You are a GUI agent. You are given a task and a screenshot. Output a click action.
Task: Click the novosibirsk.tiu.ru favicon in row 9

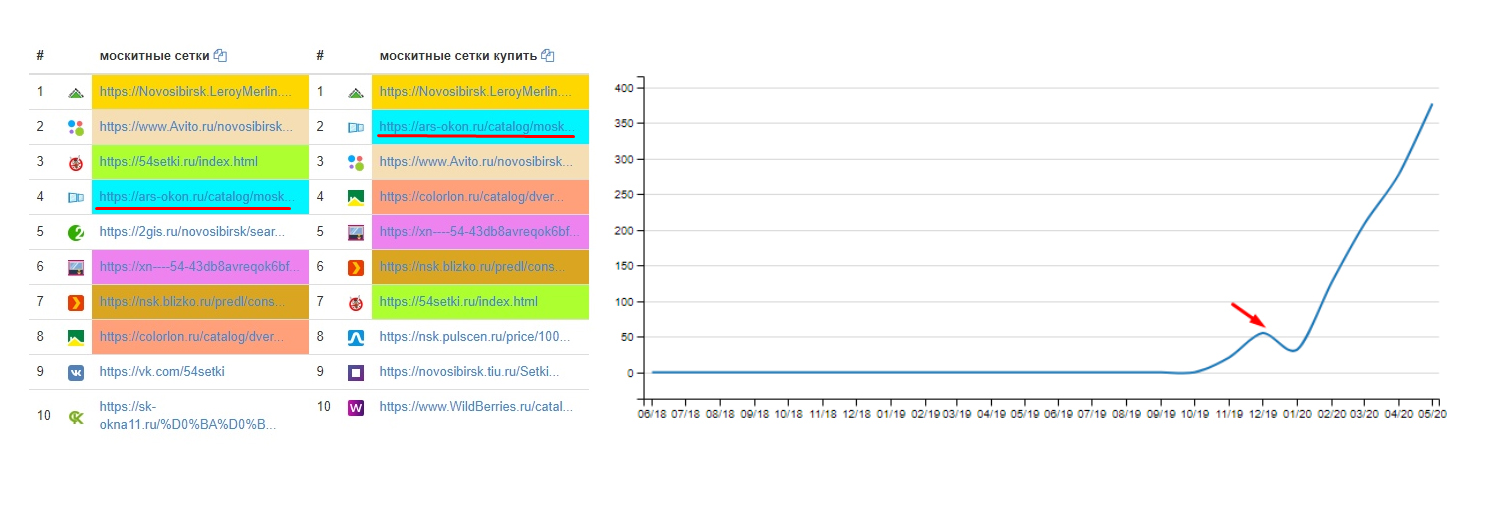[356, 372]
